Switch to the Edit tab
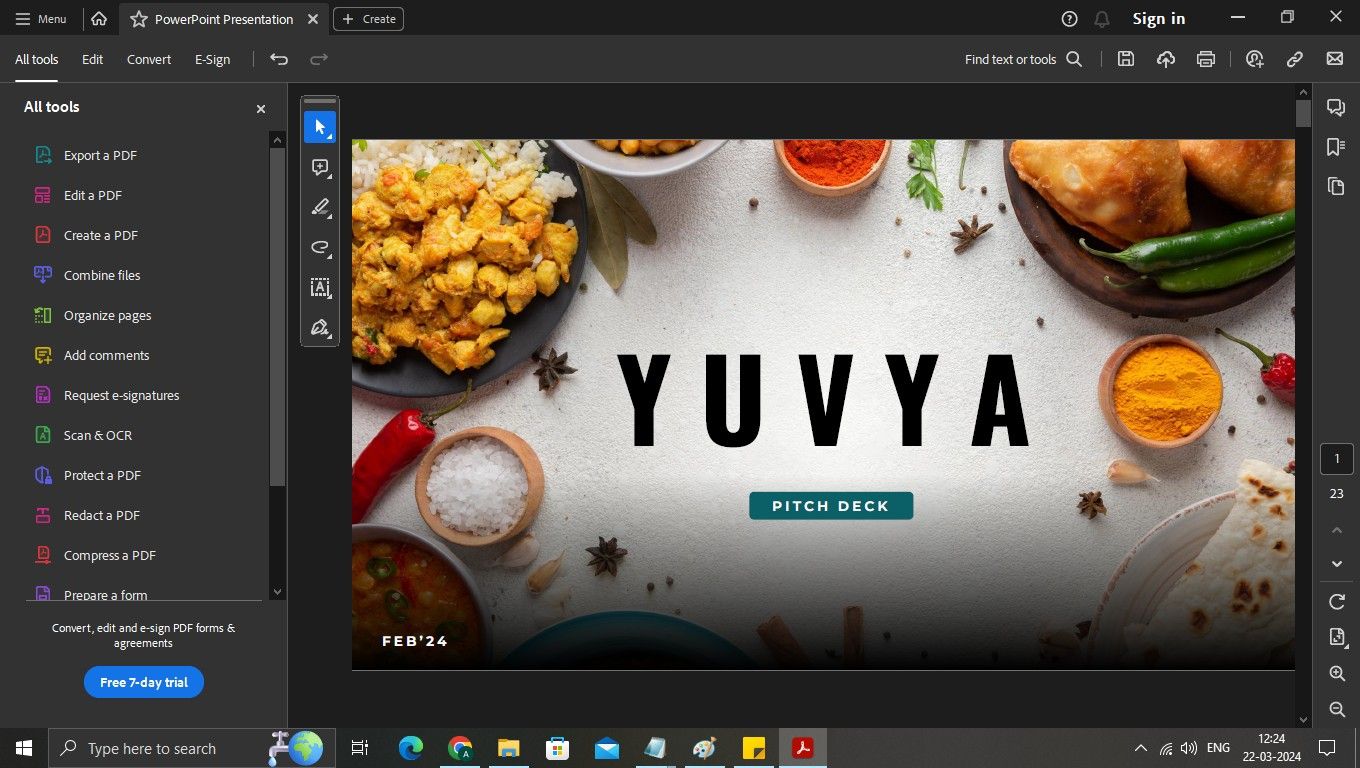This screenshot has height=768, width=1360. coord(92,59)
